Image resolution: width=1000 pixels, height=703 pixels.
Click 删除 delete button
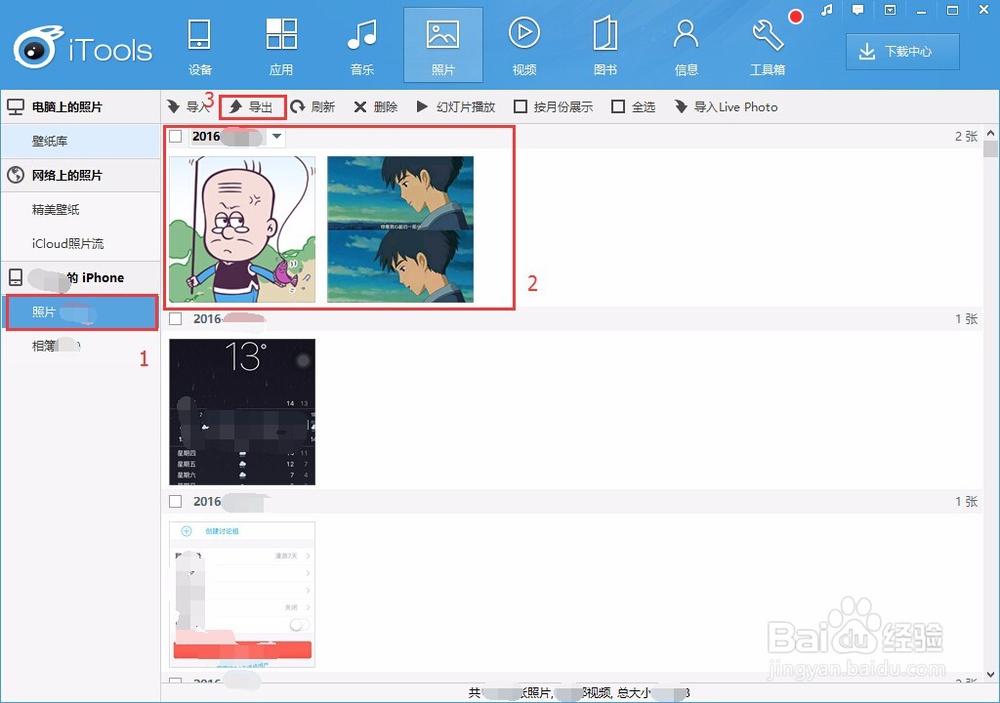click(376, 107)
